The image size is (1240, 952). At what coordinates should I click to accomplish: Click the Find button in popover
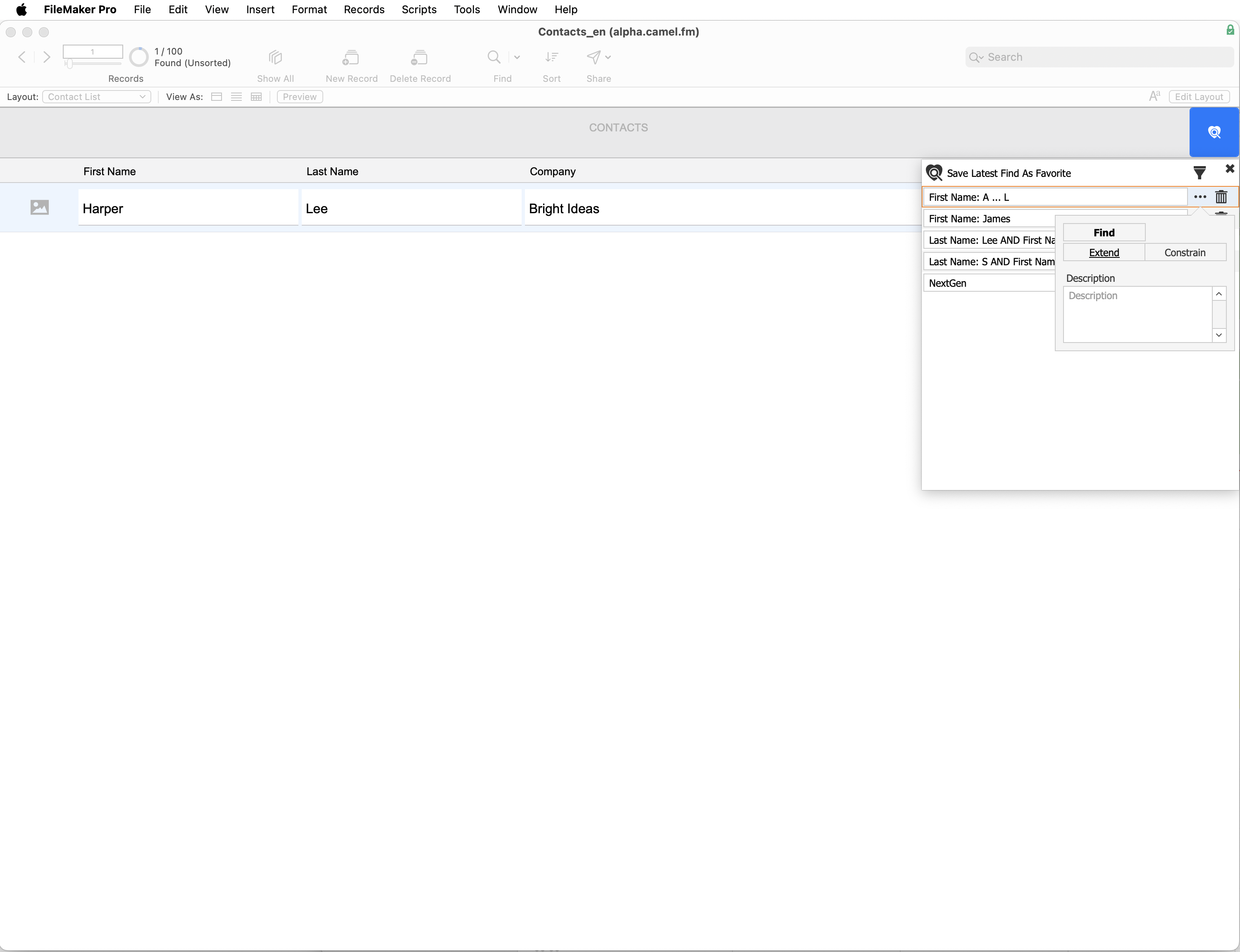coord(1104,232)
